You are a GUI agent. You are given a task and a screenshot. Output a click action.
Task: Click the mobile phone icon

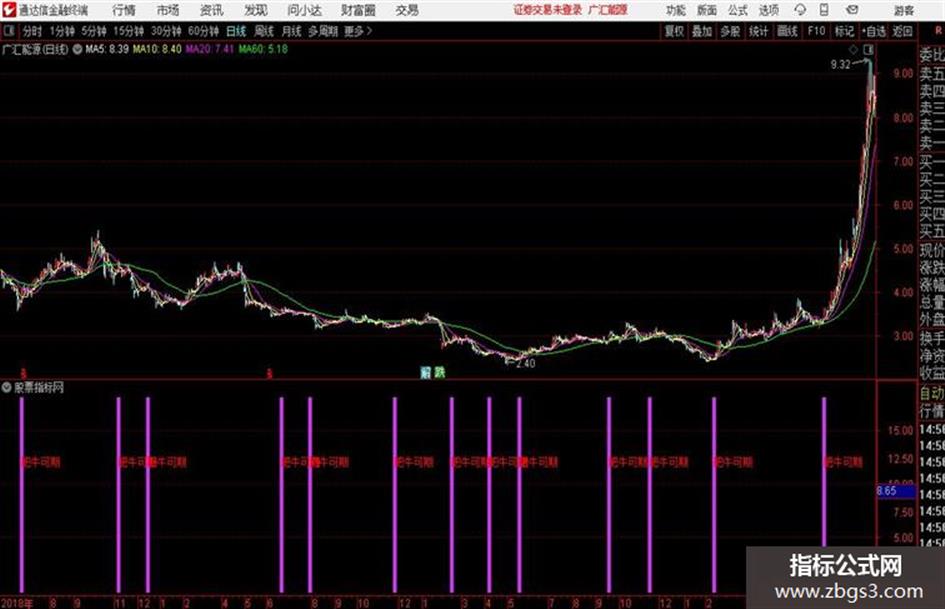click(x=824, y=10)
